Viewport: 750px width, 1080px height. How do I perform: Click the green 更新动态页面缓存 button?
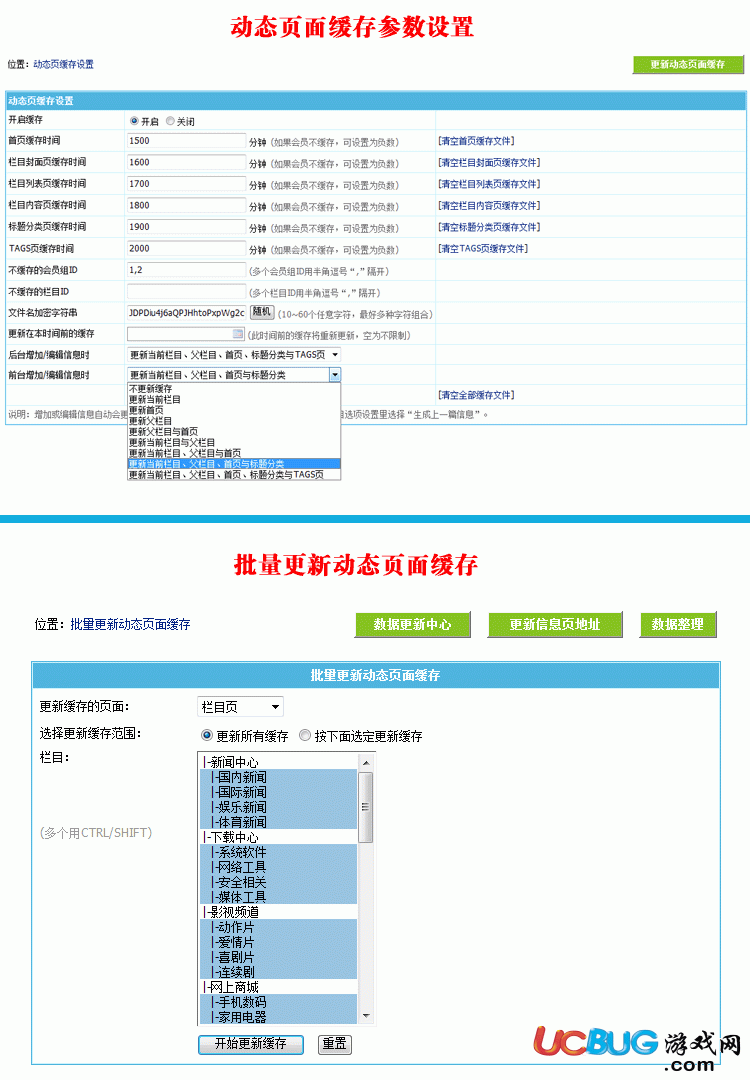[x=688, y=64]
